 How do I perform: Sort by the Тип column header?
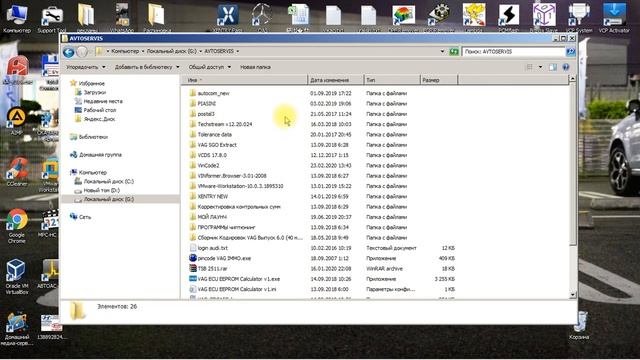pos(391,80)
